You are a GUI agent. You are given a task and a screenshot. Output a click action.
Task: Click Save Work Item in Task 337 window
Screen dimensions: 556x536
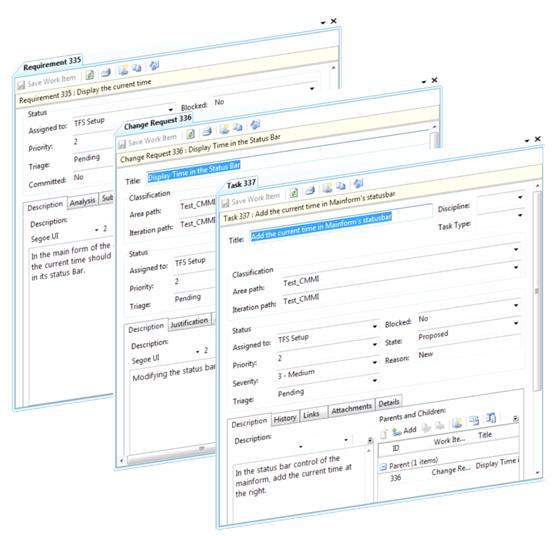[251, 199]
